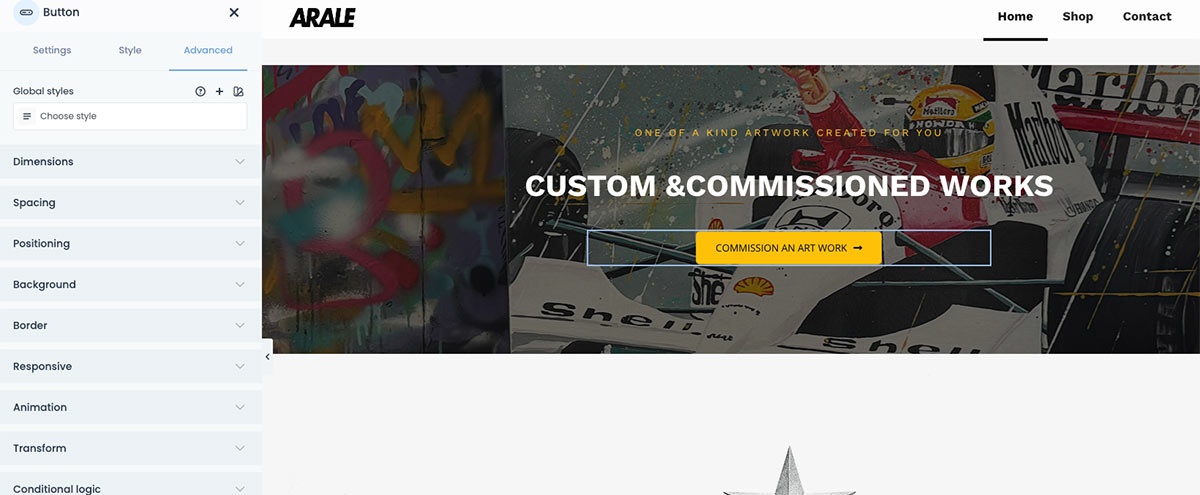Screen dimensions: 1200x495
Task: Expand the Animation section
Action: 131,408
